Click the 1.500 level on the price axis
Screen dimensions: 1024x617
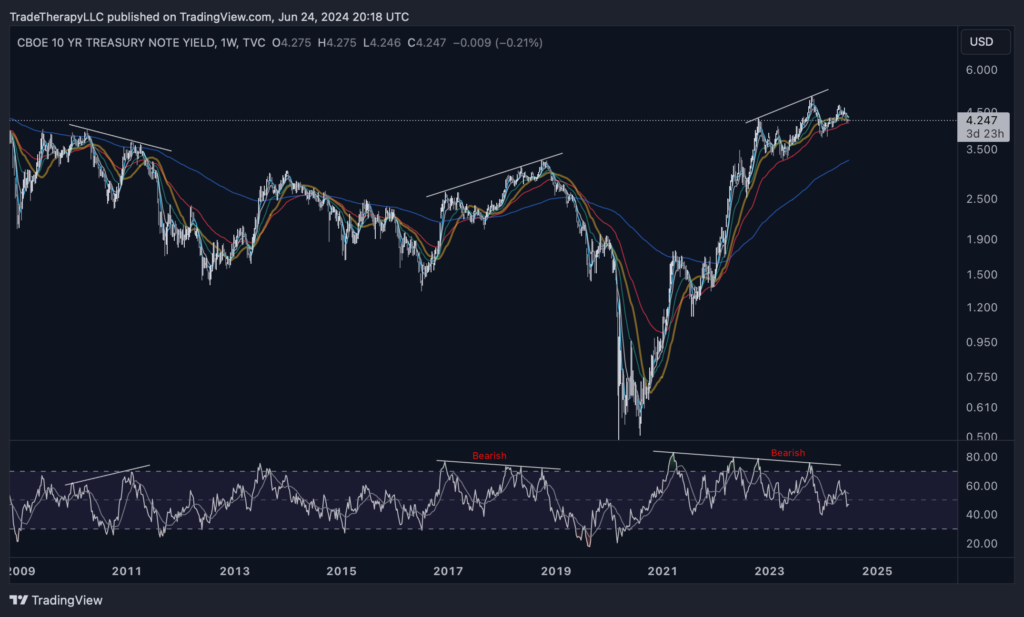[x=980, y=275]
